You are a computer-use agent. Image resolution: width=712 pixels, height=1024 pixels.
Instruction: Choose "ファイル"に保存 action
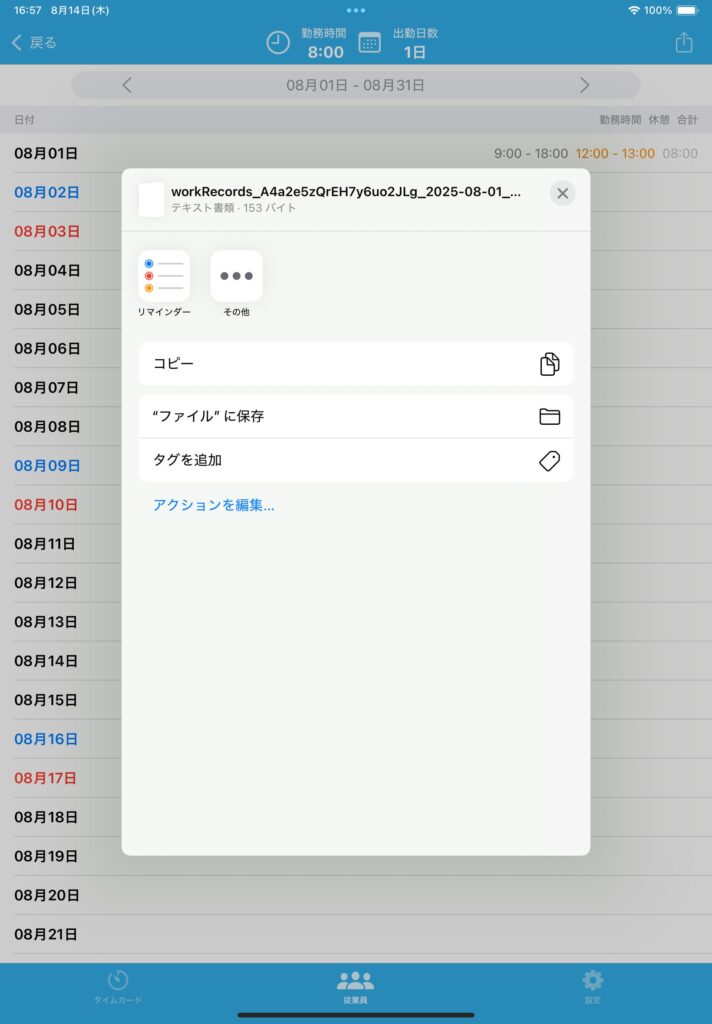355,416
